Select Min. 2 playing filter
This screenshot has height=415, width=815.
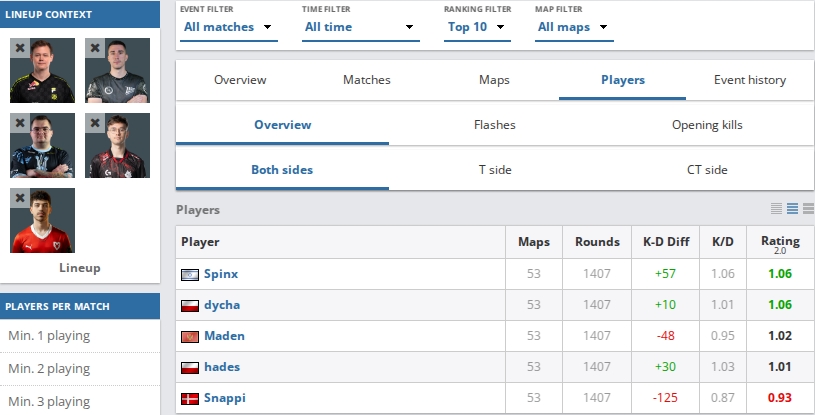pyautogui.click(x=80, y=369)
